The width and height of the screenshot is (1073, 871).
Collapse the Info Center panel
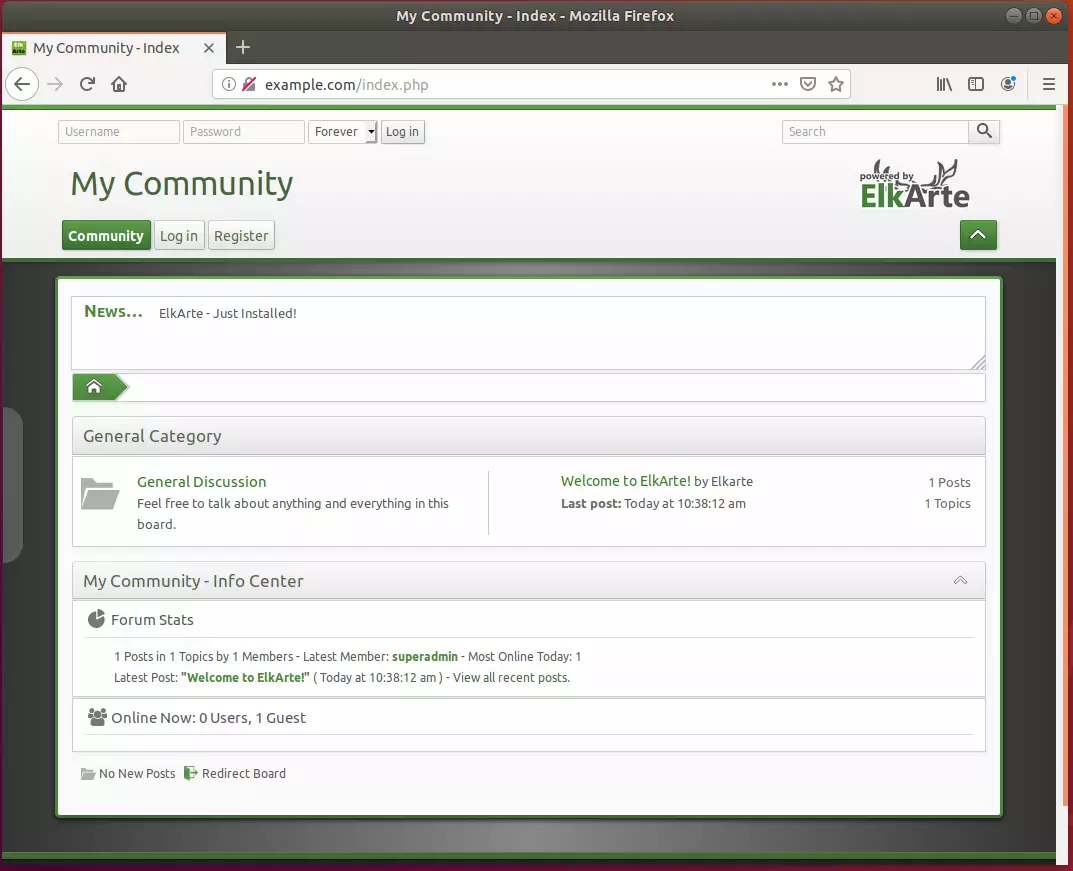point(960,580)
